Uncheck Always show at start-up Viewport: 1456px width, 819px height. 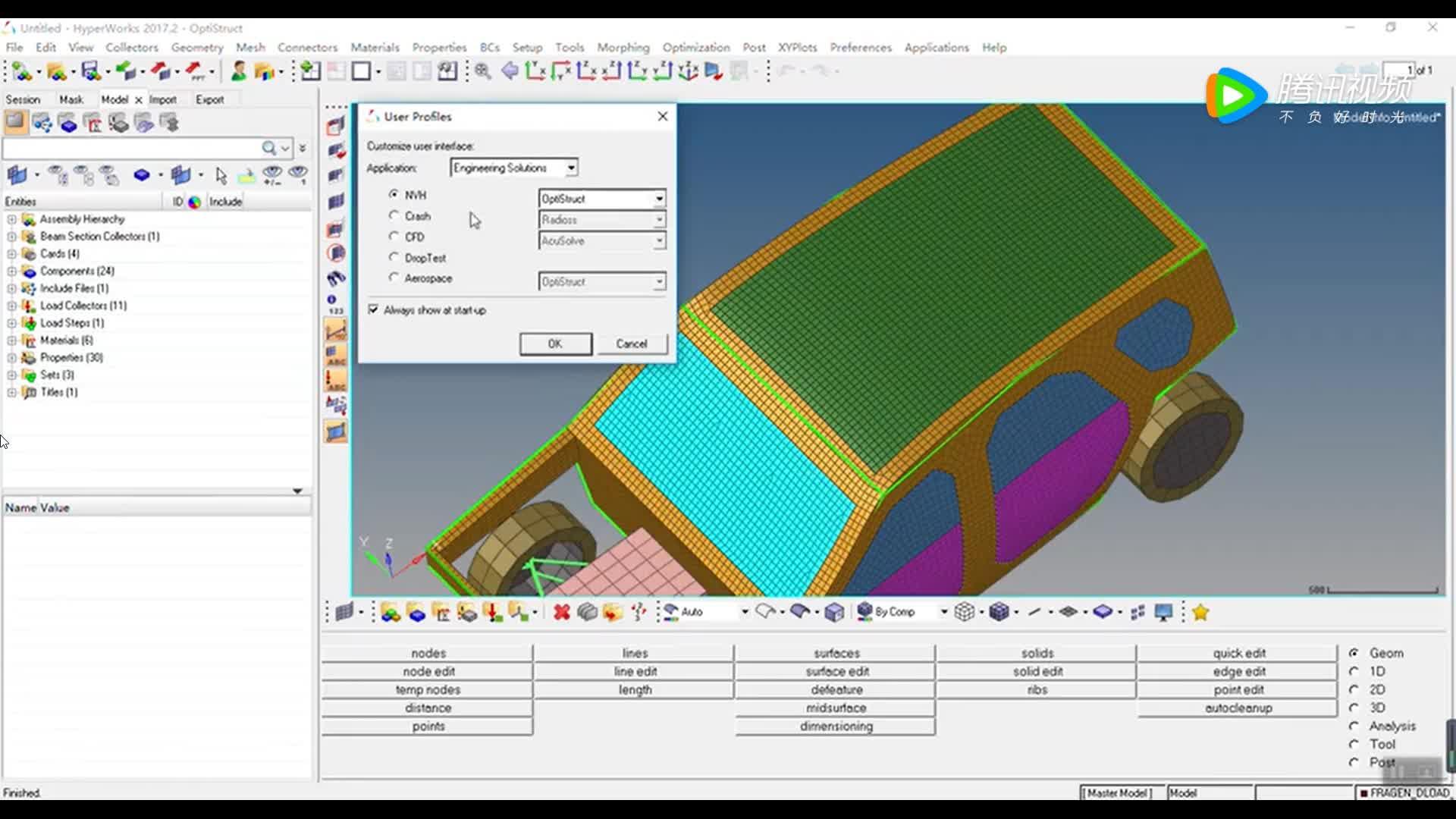(x=373, y=309)
